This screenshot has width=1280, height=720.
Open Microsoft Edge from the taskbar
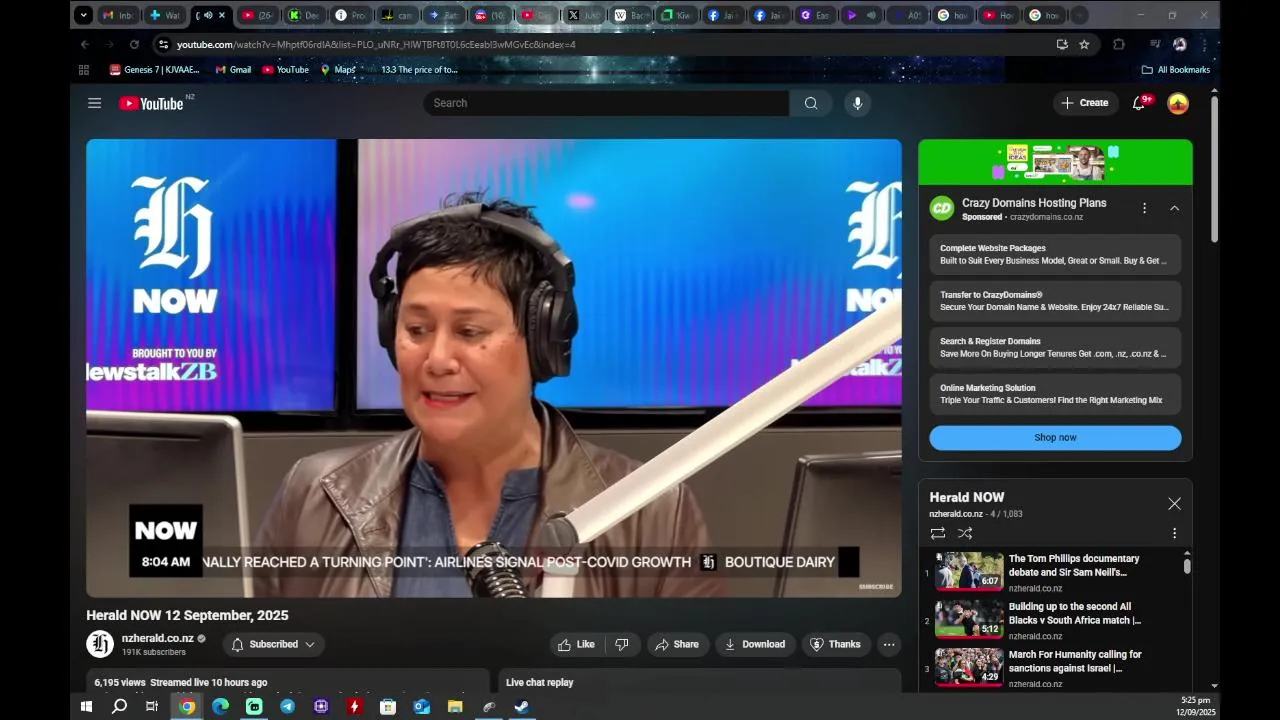[220, 706]
